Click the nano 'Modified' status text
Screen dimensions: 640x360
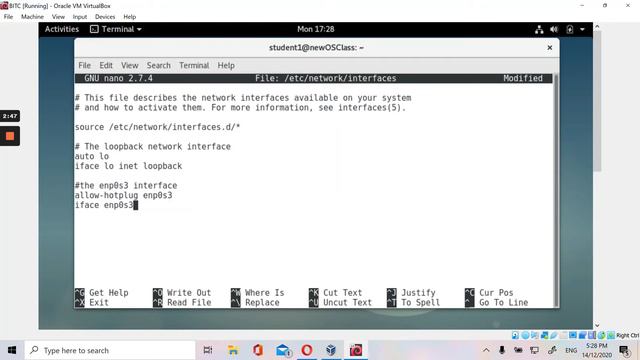click(523, 78)
